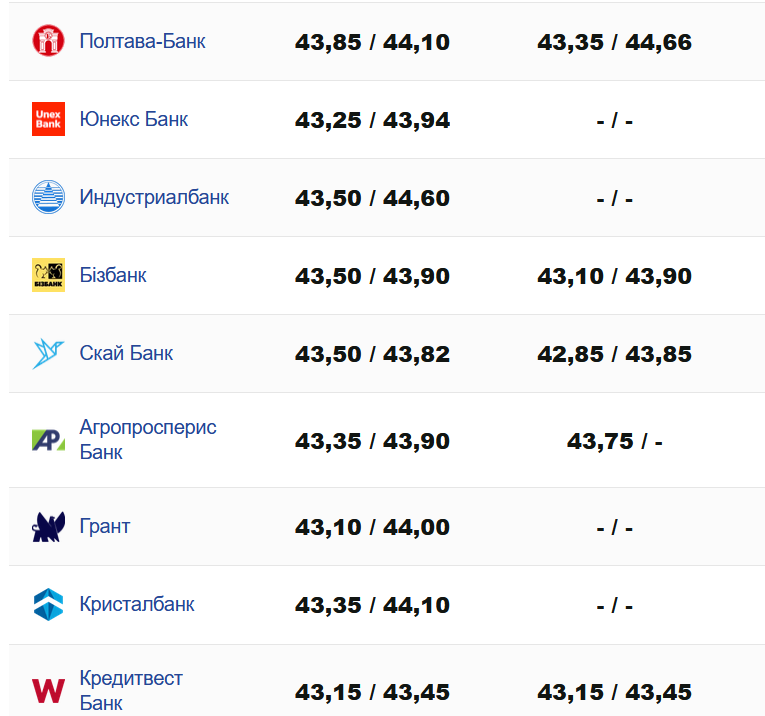The width and height of the screenshot is (765, 716).
Task: Open the Кристалбанк link
Action: pos(137,605)
